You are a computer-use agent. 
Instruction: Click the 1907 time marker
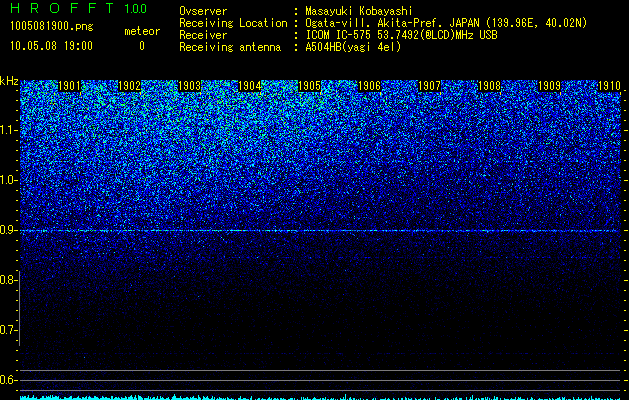[429, 86]
